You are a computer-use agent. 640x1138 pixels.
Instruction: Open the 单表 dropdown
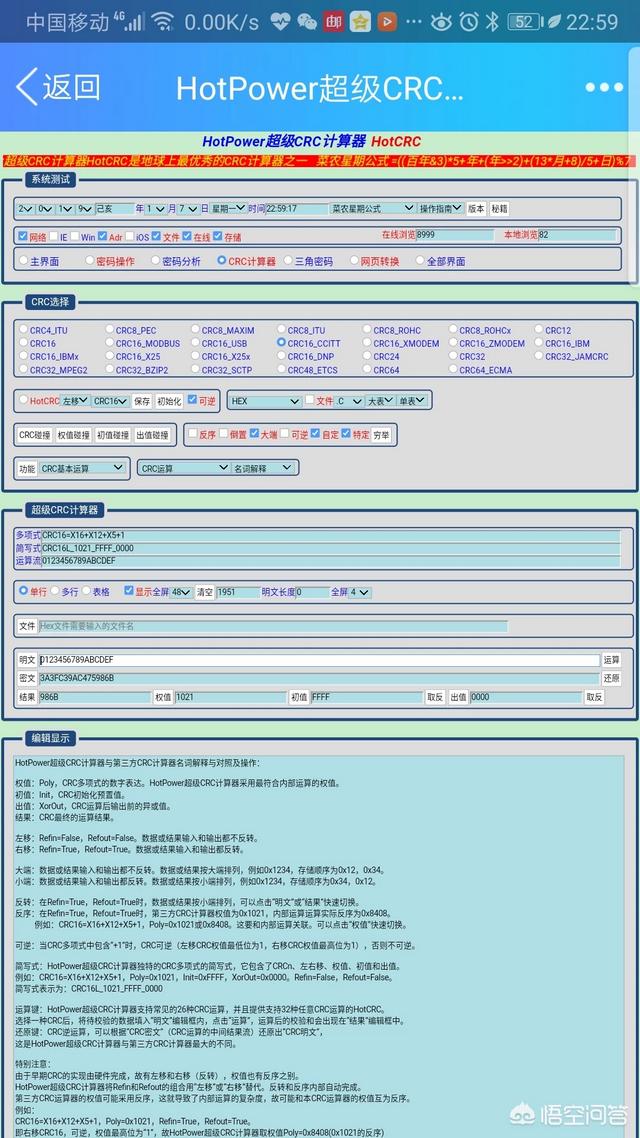point(412,401)
